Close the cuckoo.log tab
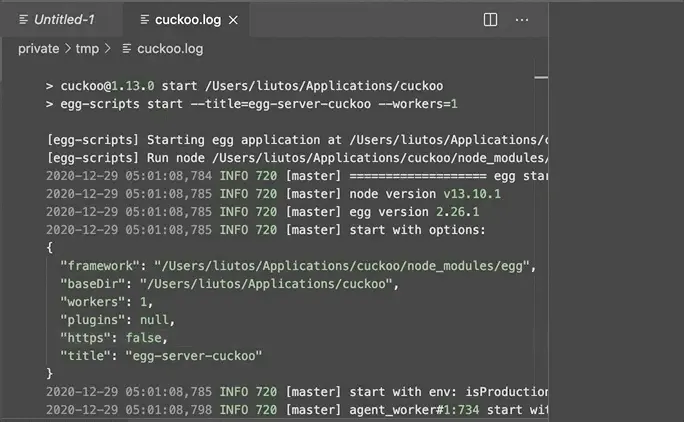This screenshot has width=684, height=422. click(234, 19)
